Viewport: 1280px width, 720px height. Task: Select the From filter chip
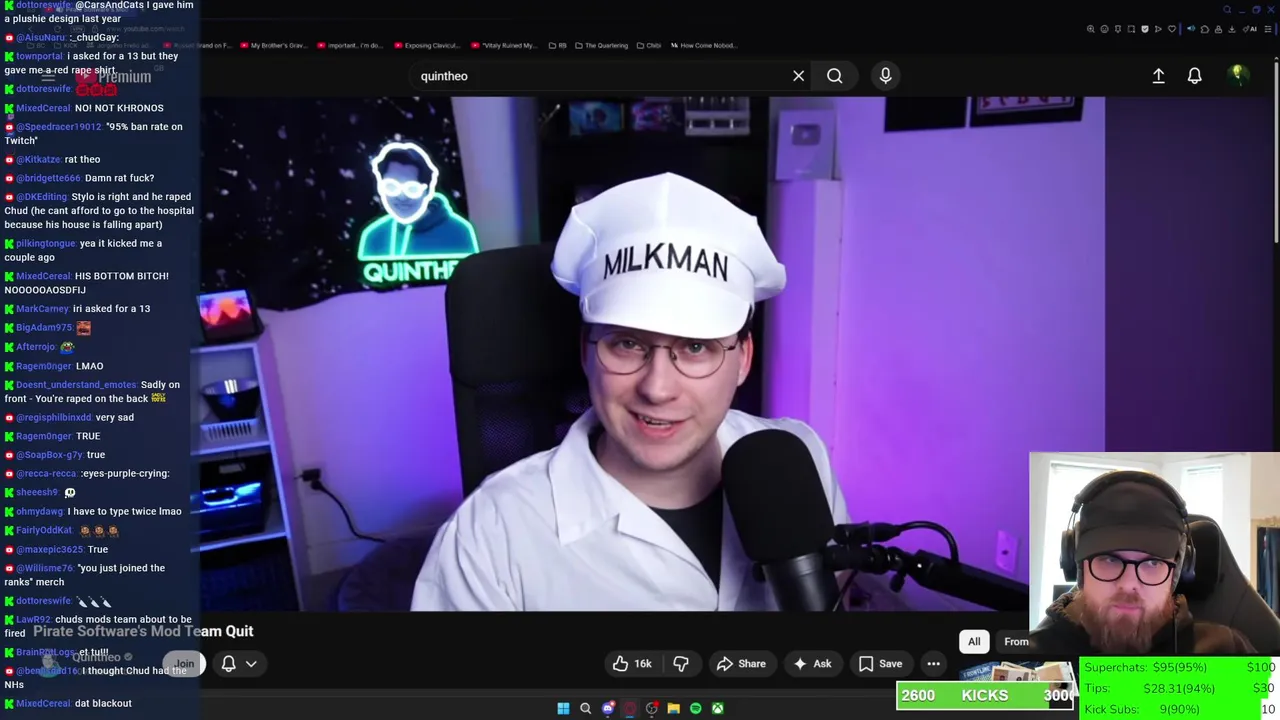click(1016, 642)
